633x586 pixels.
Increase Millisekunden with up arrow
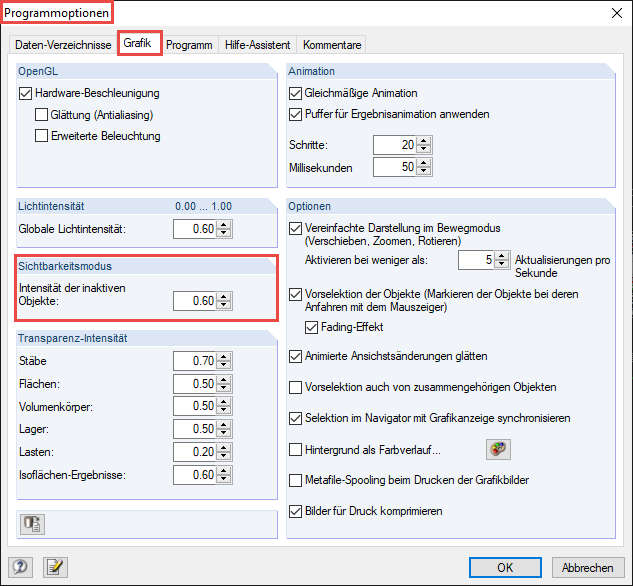point(423,163)
